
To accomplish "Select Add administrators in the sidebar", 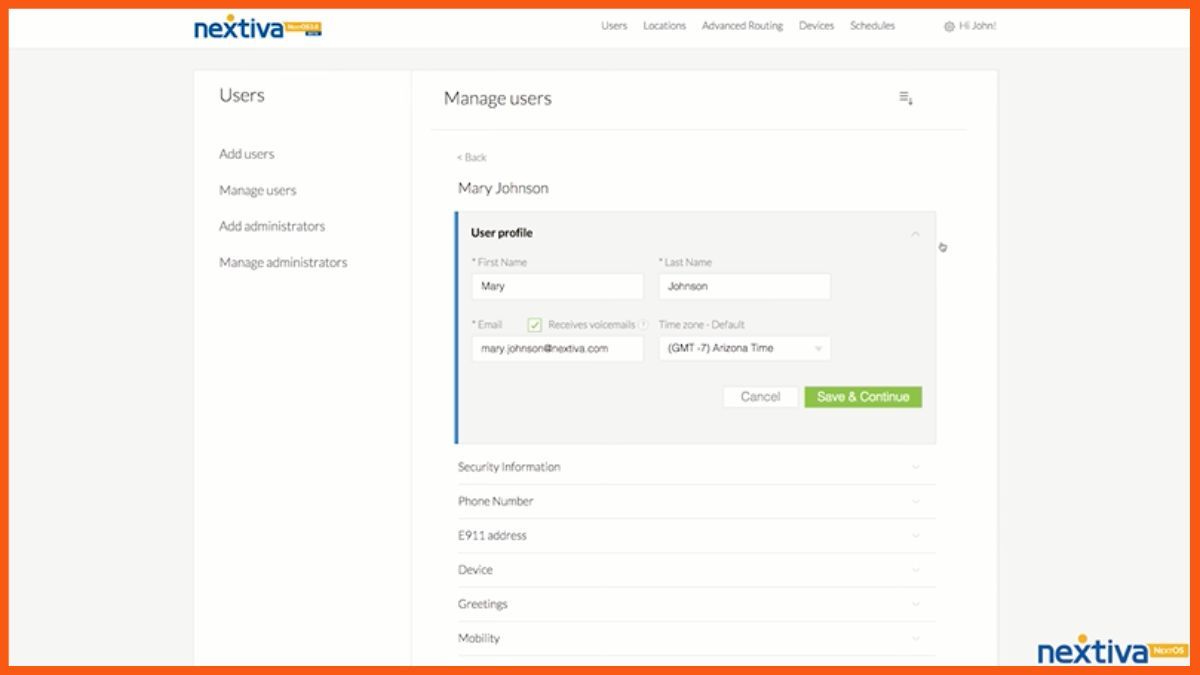I will point(272,226).
